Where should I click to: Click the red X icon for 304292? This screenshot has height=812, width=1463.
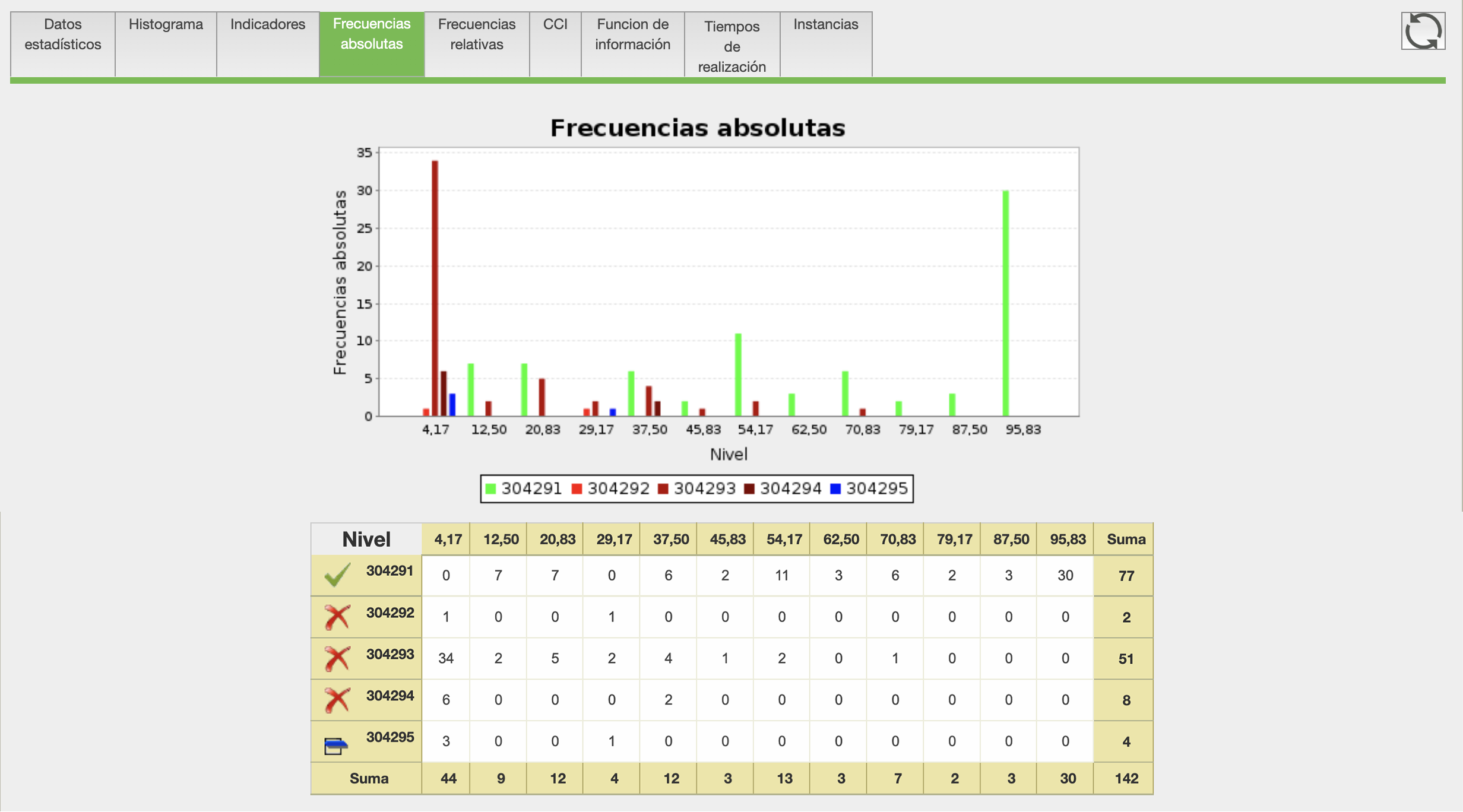coord(337,617)
